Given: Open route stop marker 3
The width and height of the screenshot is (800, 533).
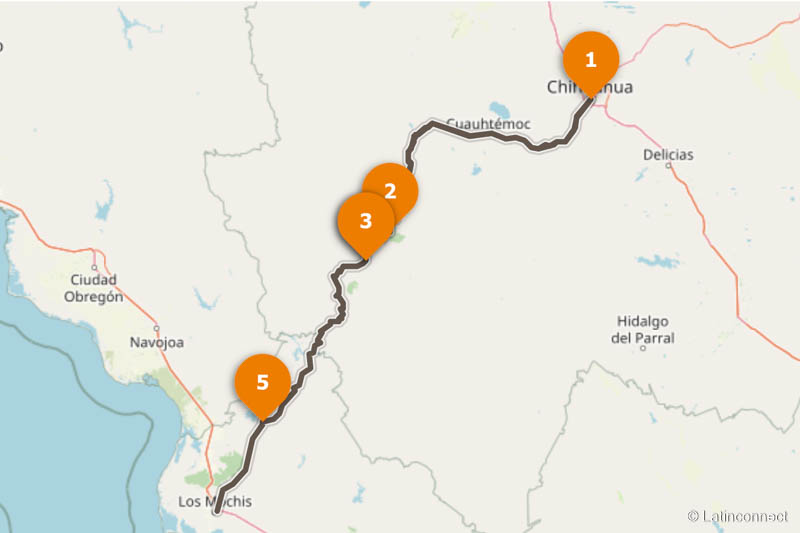Looking at the screenshot, I should pyautogui.click(x=366, y=221).
